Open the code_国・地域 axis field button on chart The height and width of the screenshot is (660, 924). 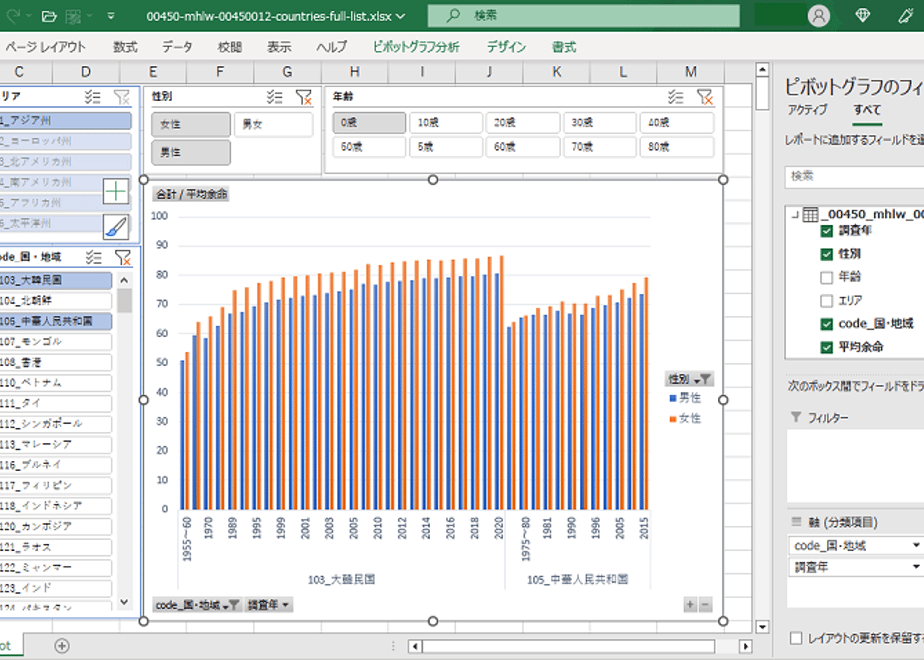(x=197, y=605)
